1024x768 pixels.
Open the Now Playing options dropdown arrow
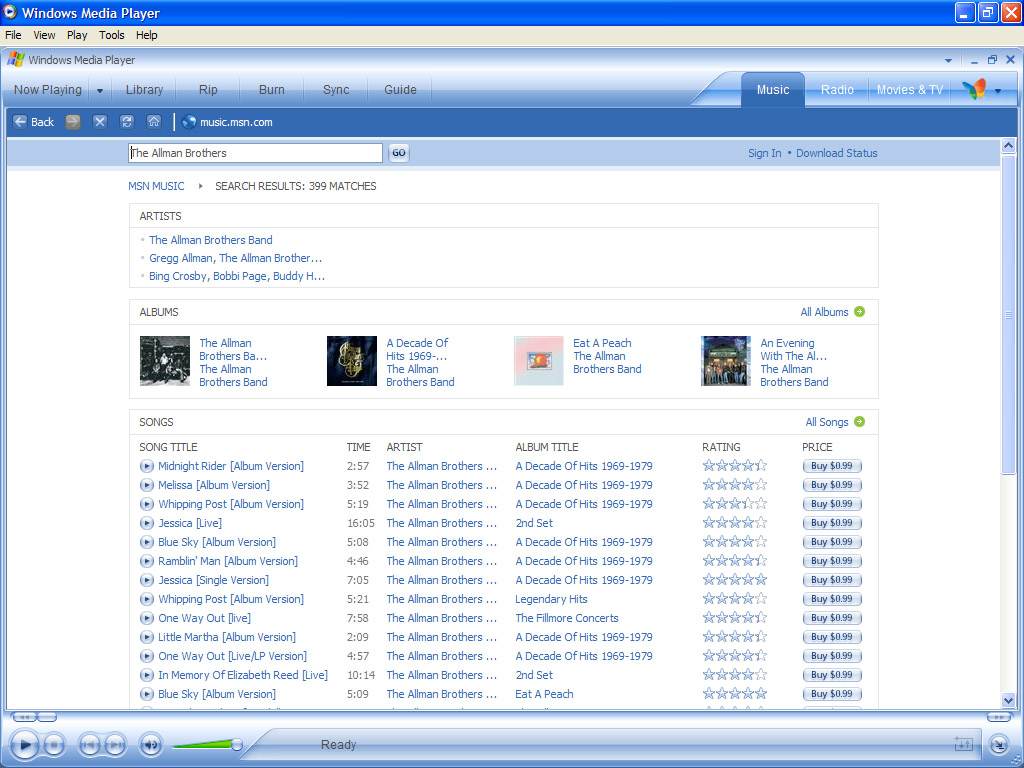(100, 91)
